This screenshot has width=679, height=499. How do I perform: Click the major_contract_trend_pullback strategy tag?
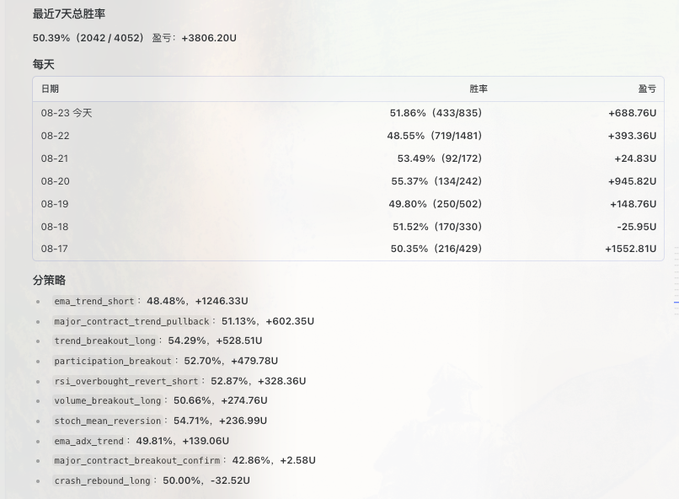[x=132, y=321]
